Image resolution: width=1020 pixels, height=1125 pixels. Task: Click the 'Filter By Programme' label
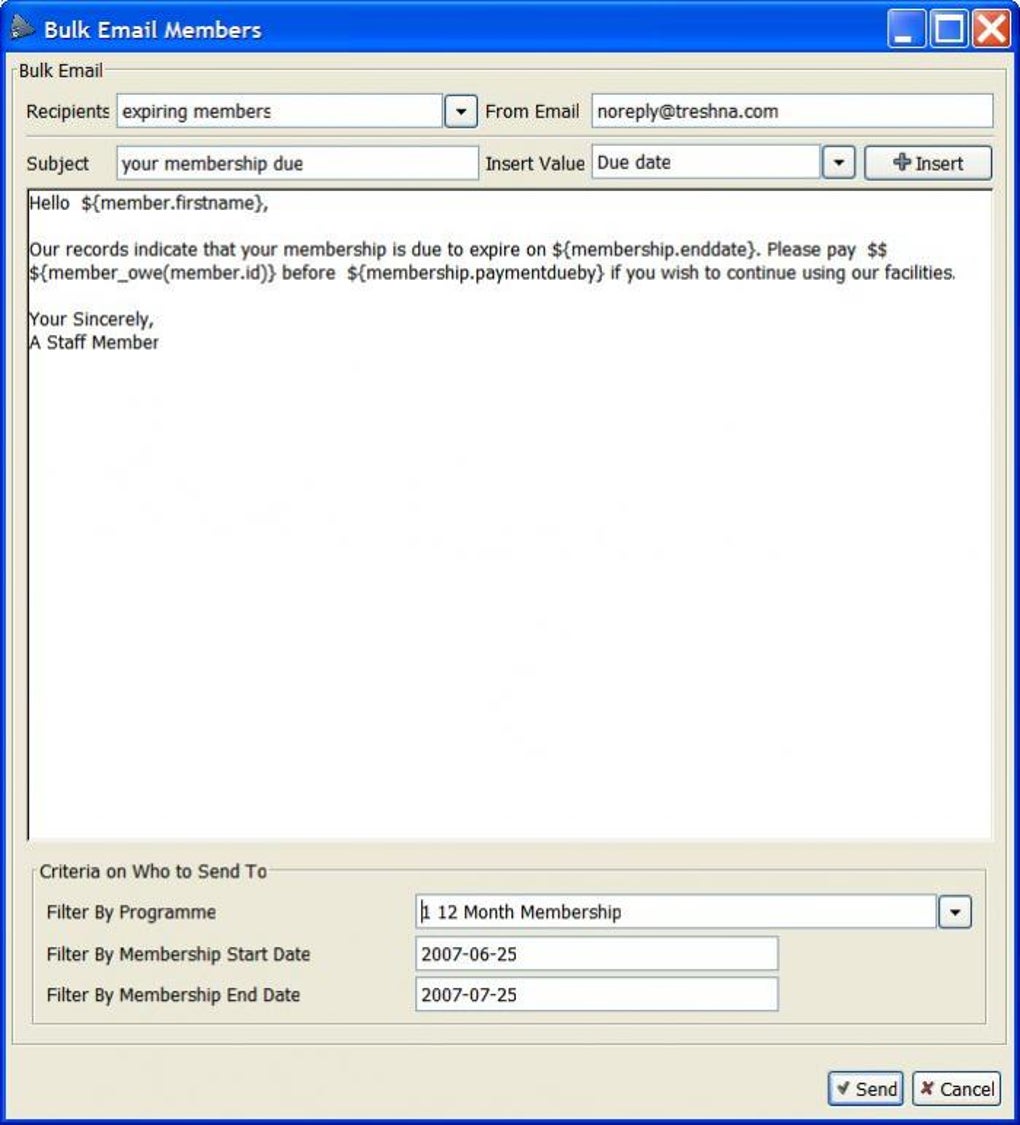(x=131, y=912)
